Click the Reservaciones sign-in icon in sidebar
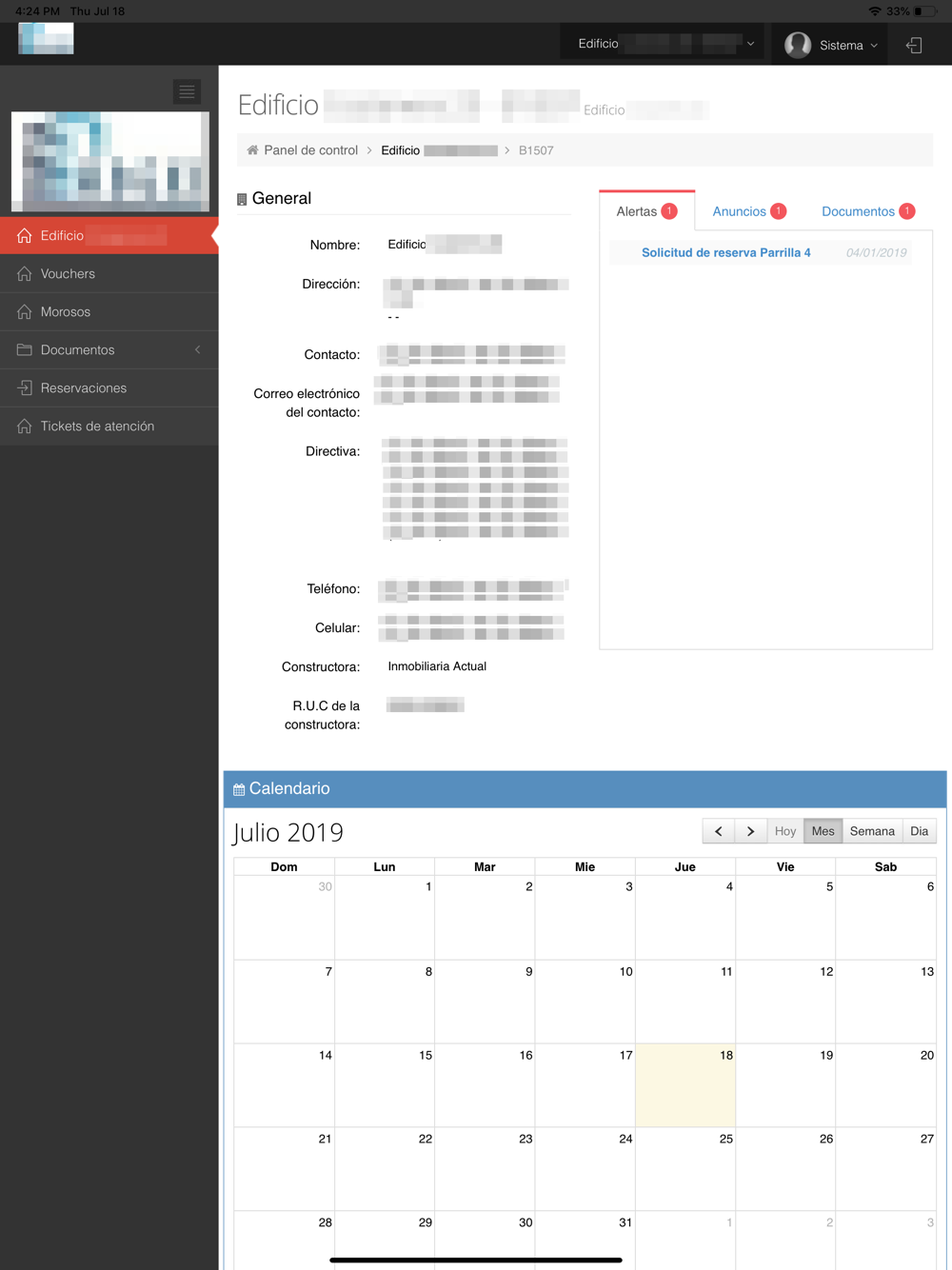The height and width of the screenshot is (1270, 952). [x=25, y=387]
